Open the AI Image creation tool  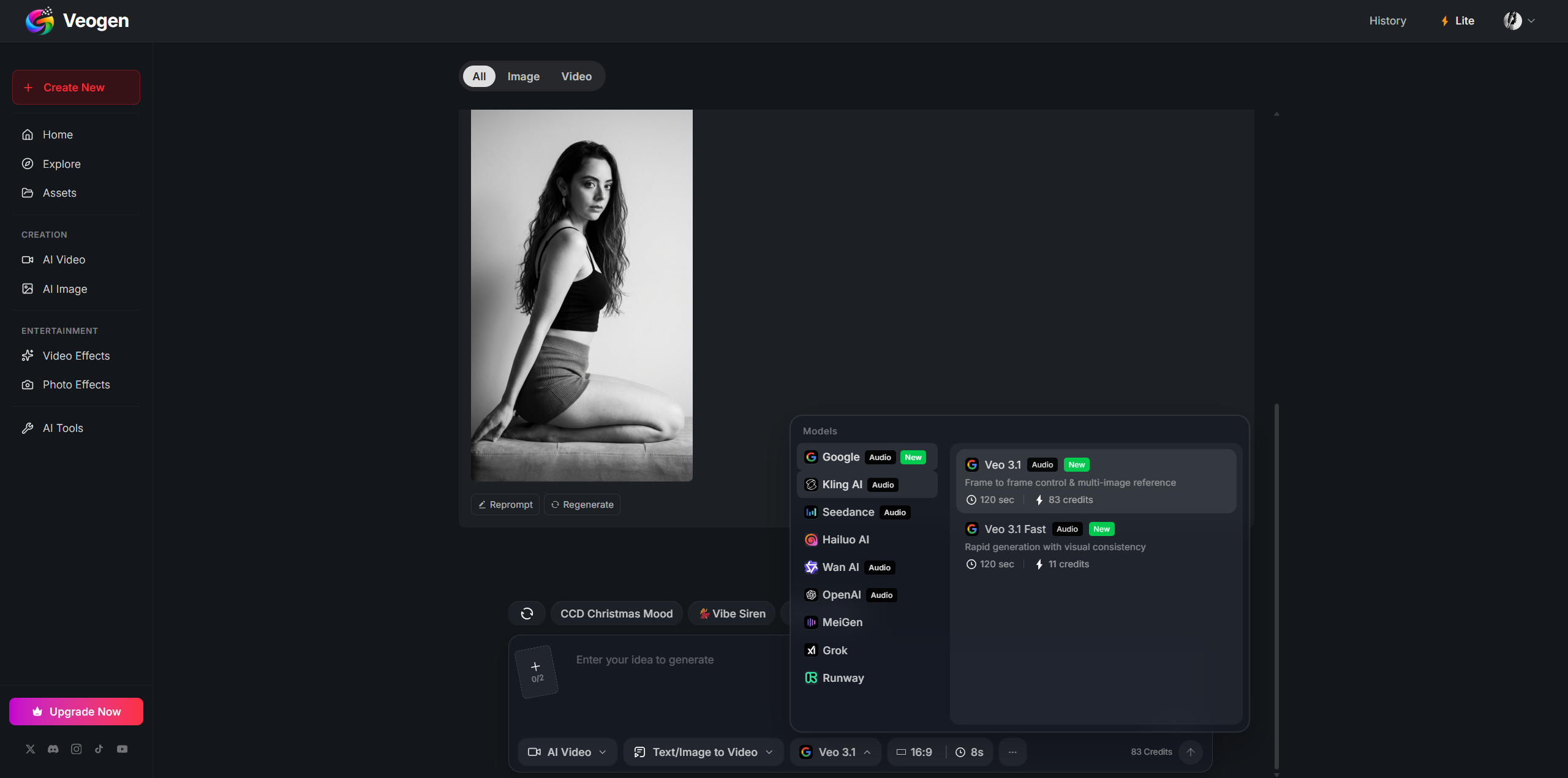click(x=64, y=289)
